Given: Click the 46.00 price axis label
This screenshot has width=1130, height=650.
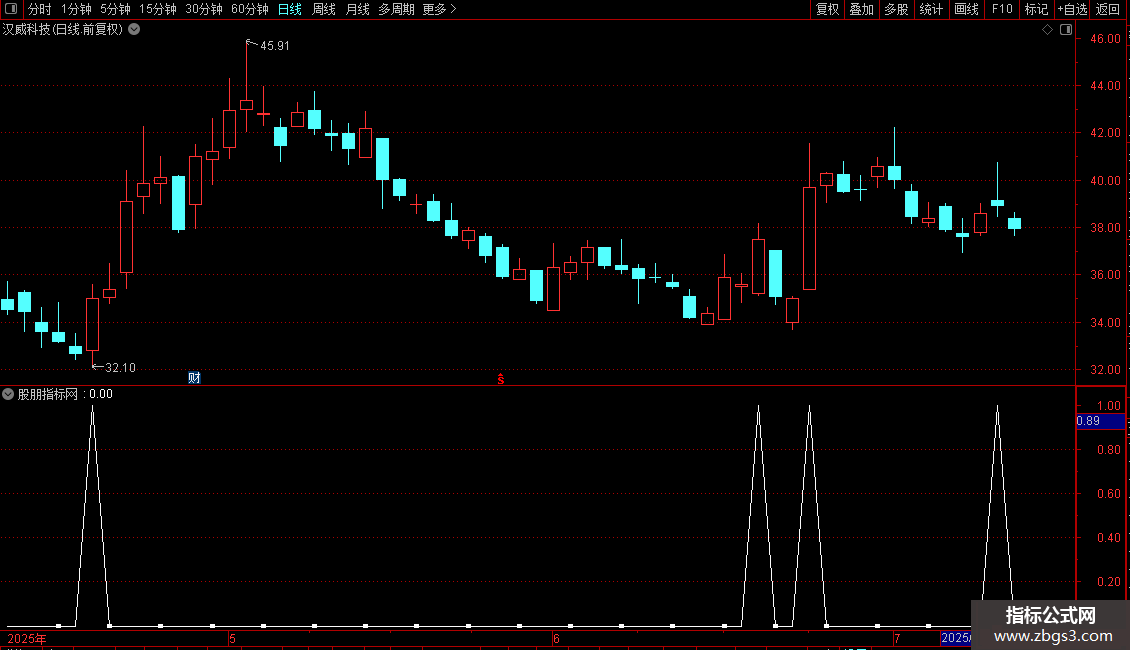Looking at the screenshot, I should click(x=1105, y=39).
